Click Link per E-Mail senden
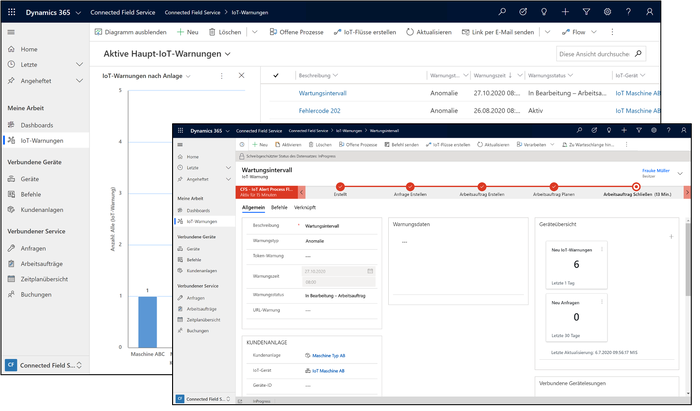Viewport: 700px width, 411px height. [498, 32]
